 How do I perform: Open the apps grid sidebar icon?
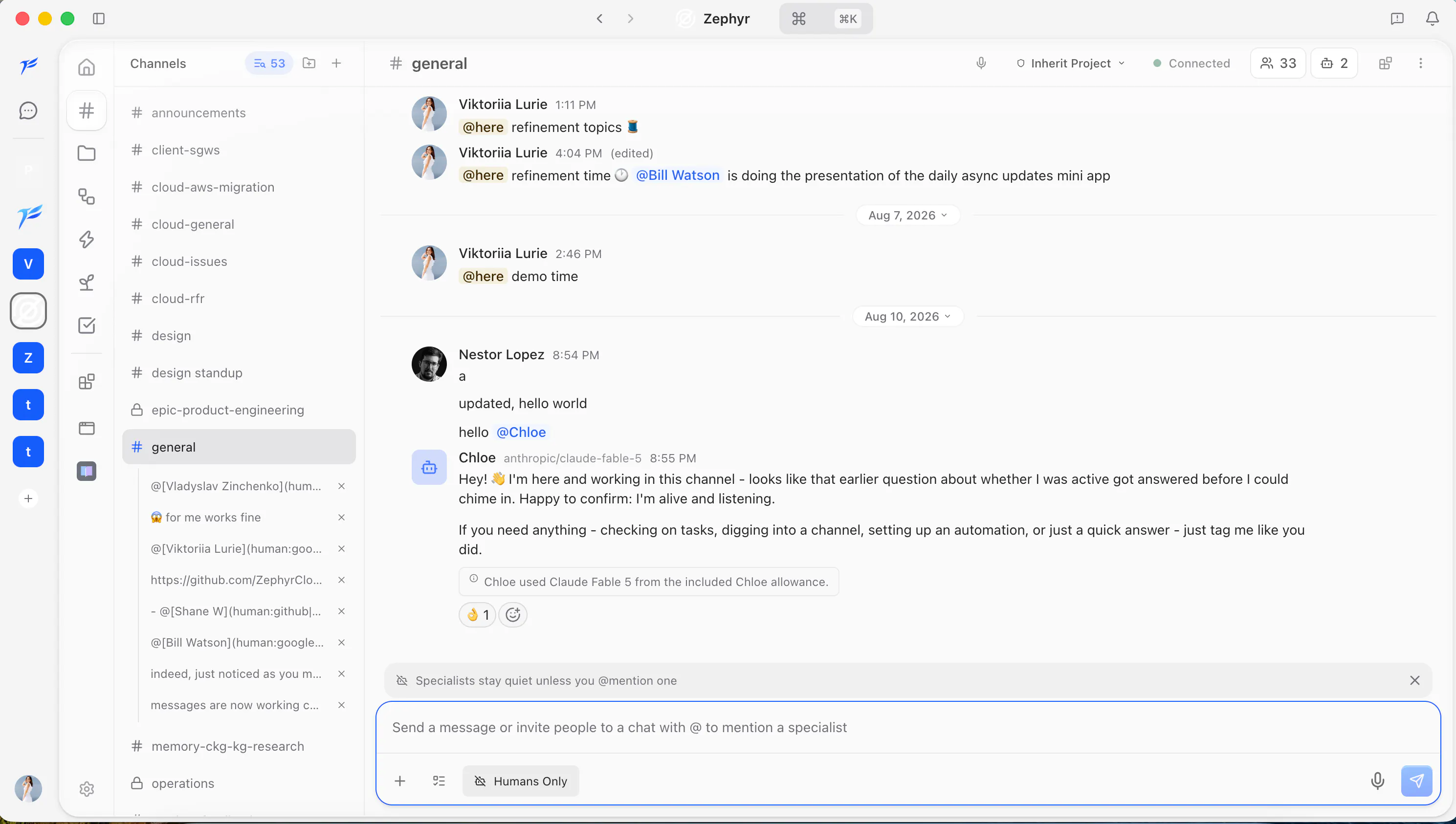point(86,382)
